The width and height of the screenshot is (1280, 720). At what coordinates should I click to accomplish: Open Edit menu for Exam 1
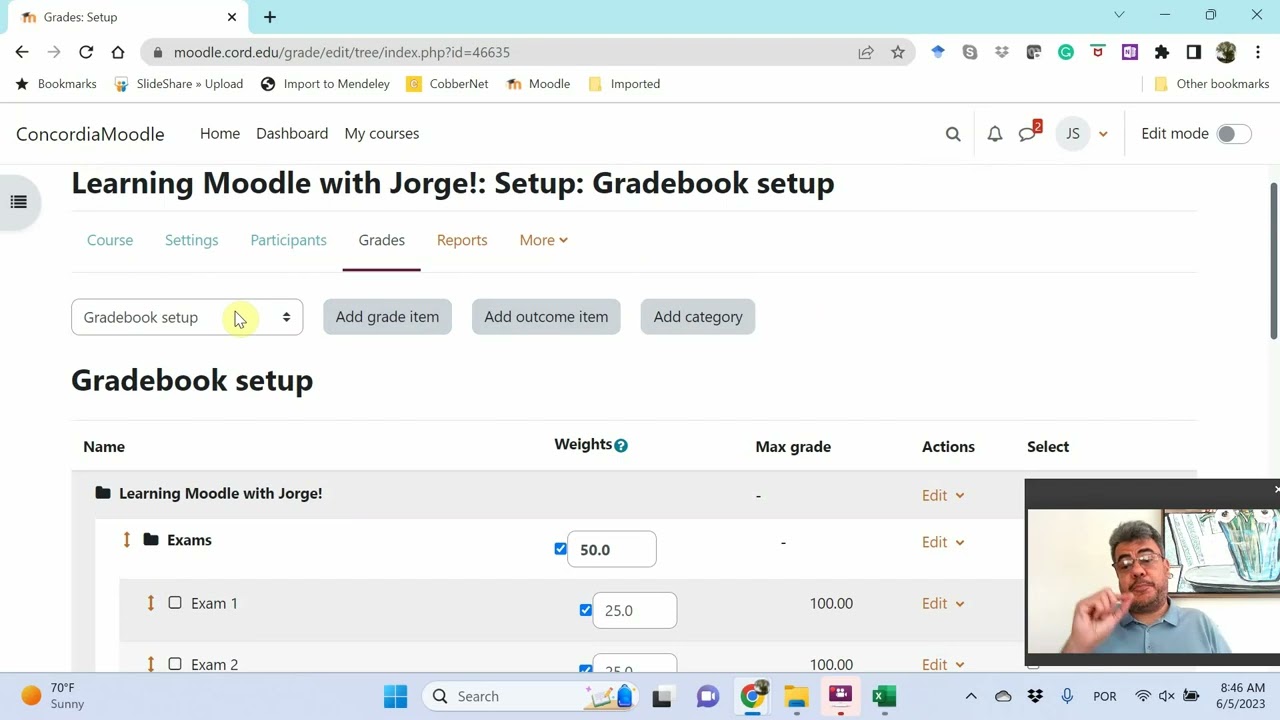pyautogui.click(x=943, y=603)
